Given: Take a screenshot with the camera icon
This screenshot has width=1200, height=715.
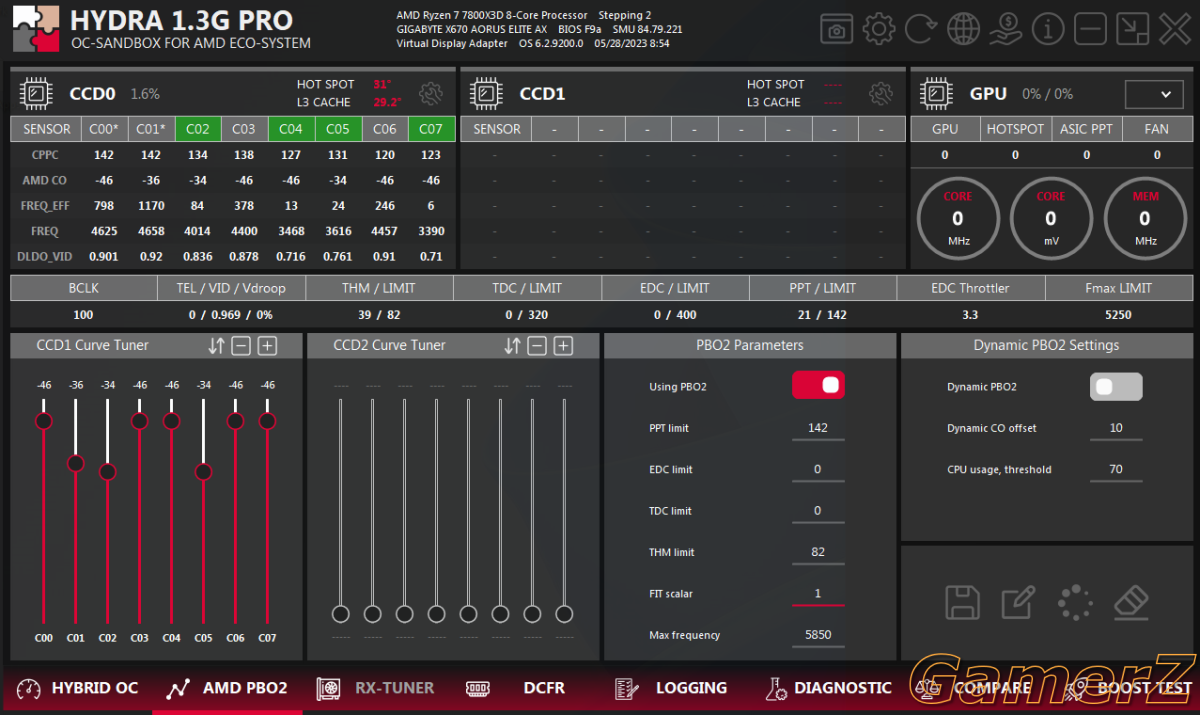Looking at the screenshot, I should (836, 29).
